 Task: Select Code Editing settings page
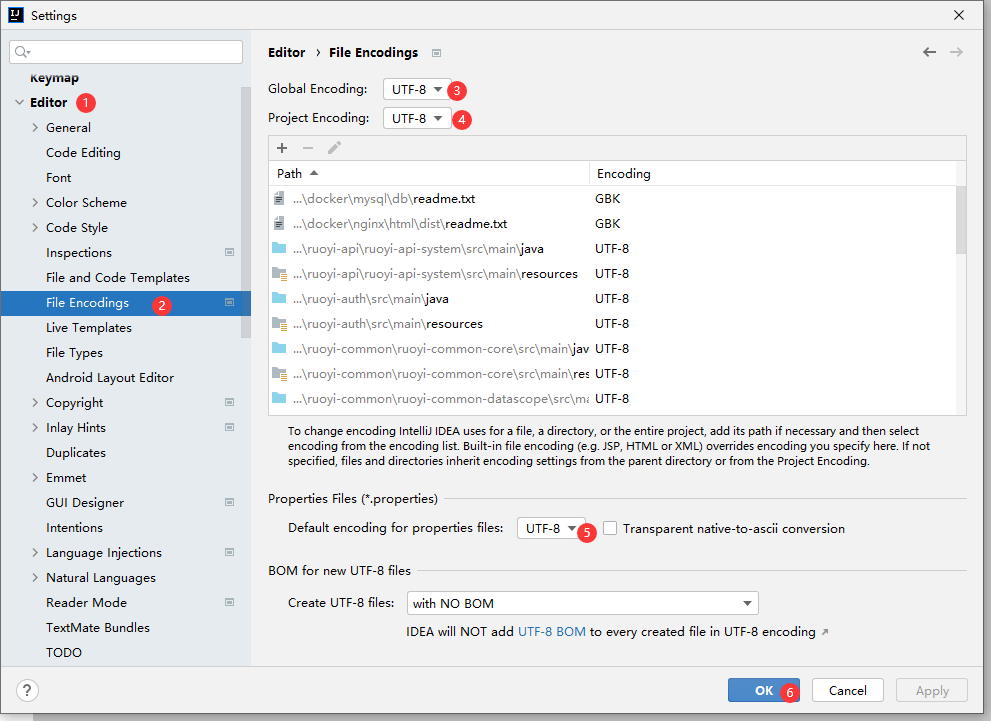[x=83, y=152]
